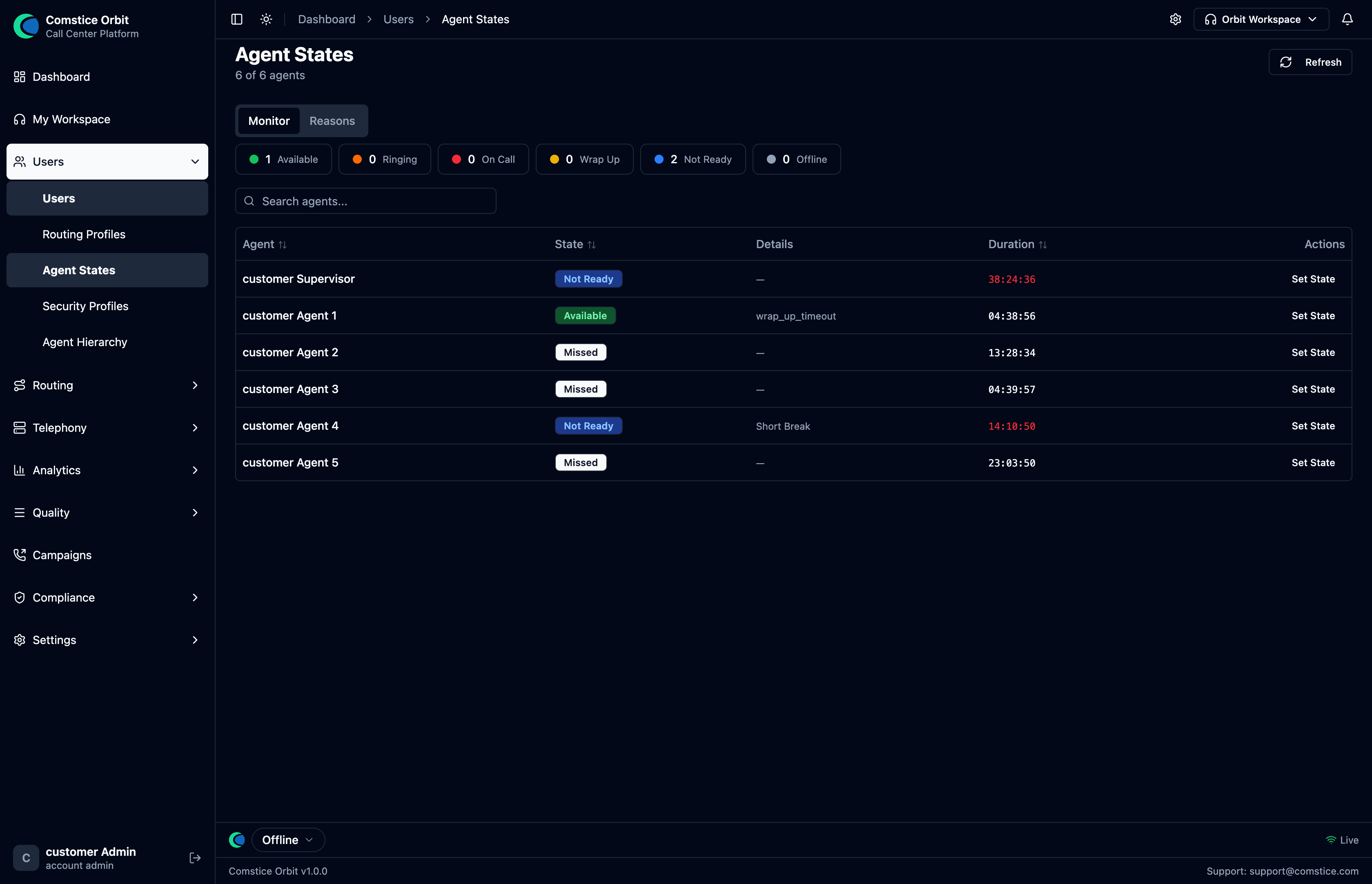The image size is (1372, 884).
Task: Click the Comstice Orbit logo icon
Action: pyautogui.click(x=26, y=26)
